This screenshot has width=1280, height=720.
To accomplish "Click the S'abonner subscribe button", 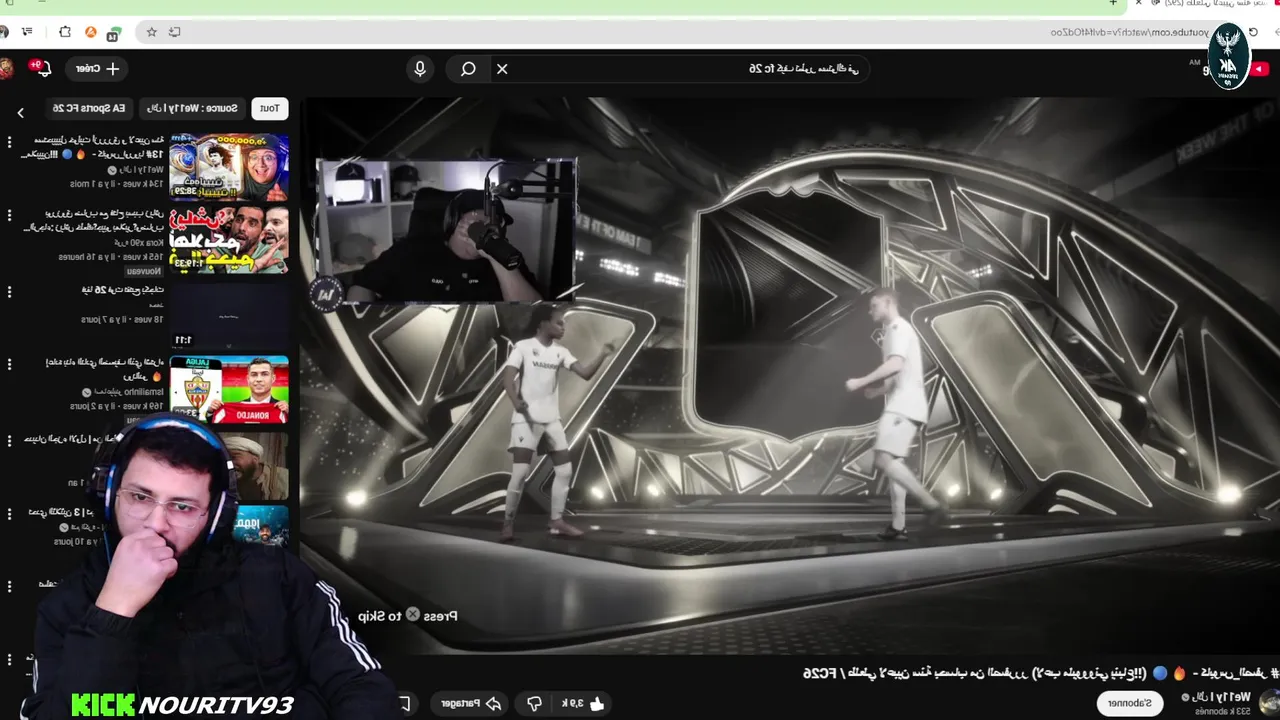I will 1129,703.
